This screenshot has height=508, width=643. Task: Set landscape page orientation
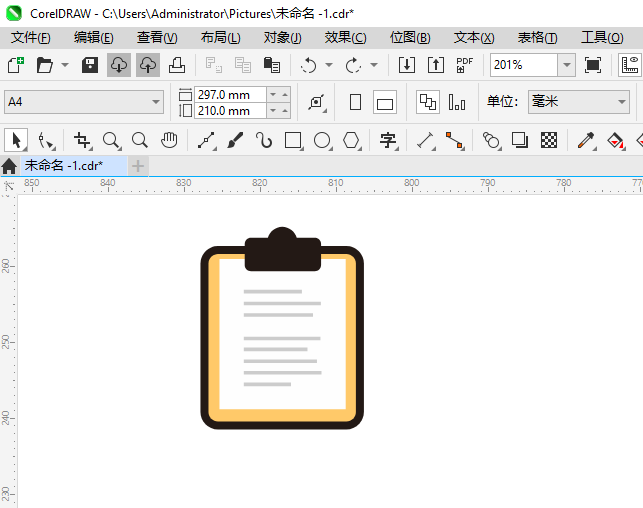click(x=385, y=102)
